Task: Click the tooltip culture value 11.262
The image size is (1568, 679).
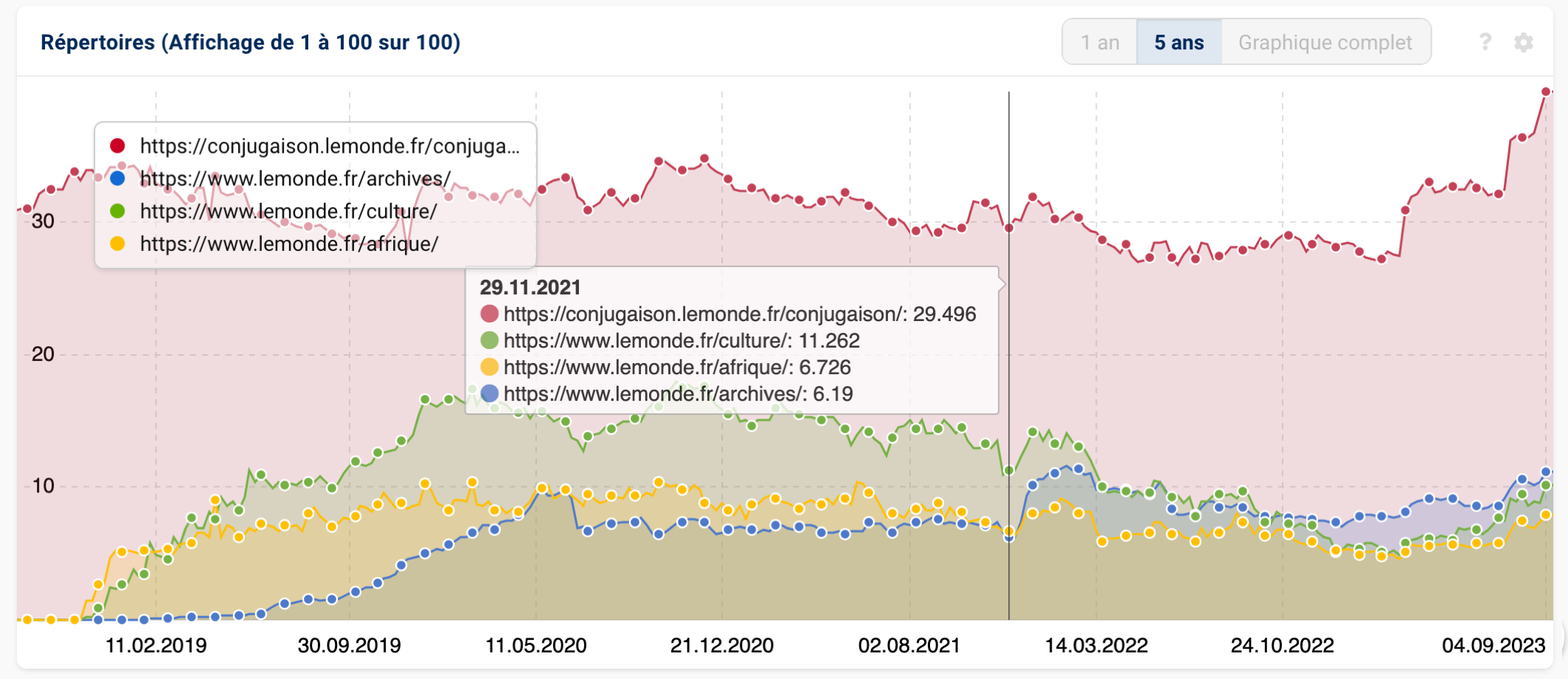Action: point(829,341)
